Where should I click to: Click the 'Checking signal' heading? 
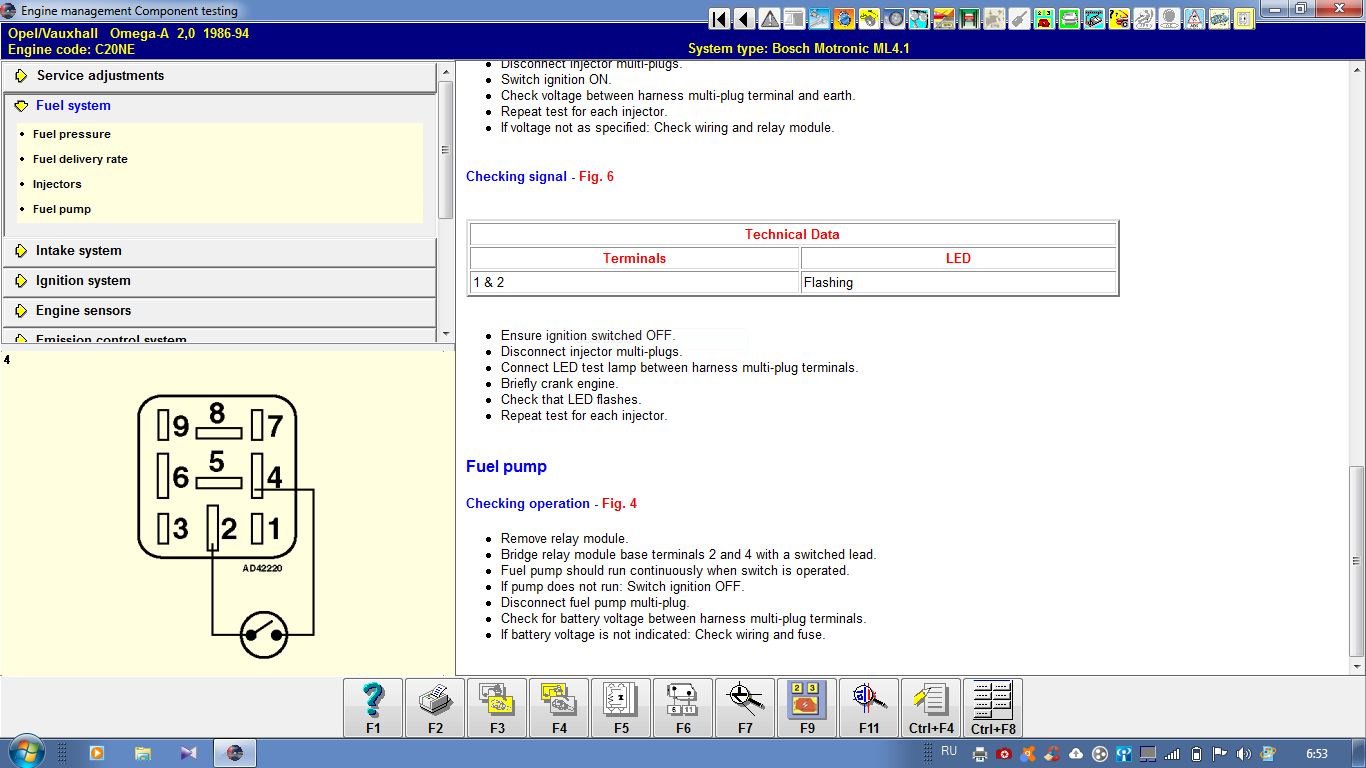point(516,177)
